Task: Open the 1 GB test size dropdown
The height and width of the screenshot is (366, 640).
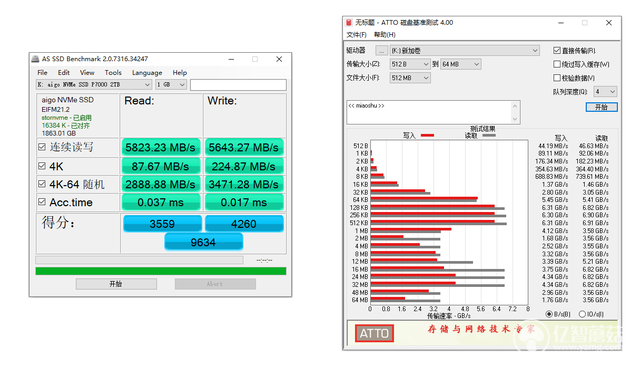Action: click(171, 84)
